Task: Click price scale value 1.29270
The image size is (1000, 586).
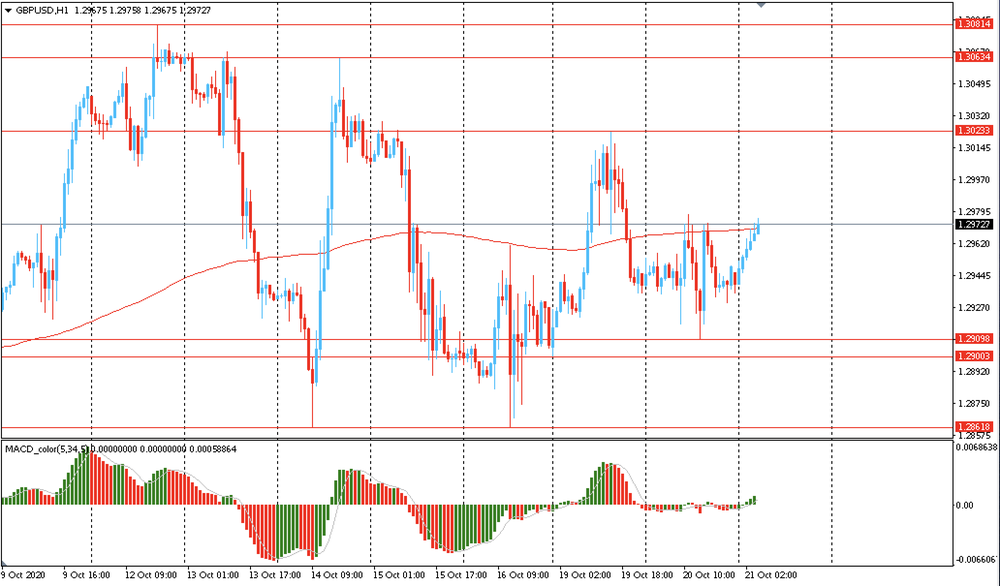Action: [x=975, y=307]
